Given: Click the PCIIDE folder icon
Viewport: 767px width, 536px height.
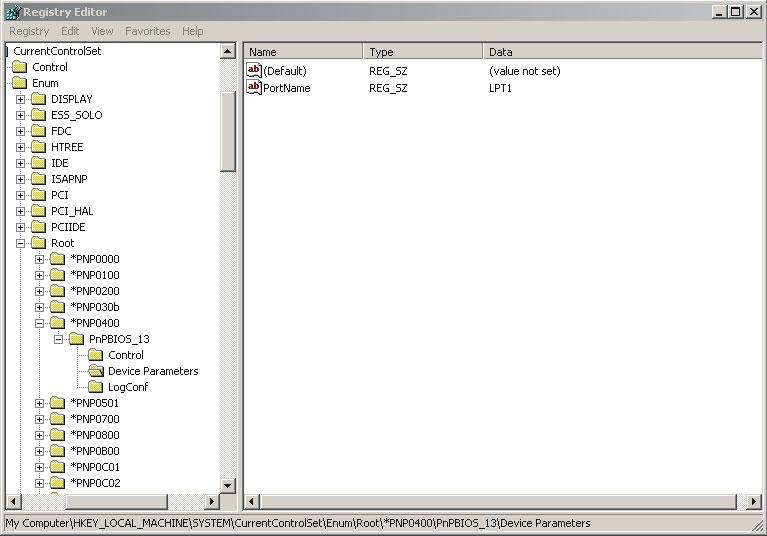Looking at the screenshot, I should tap(39, 227).
